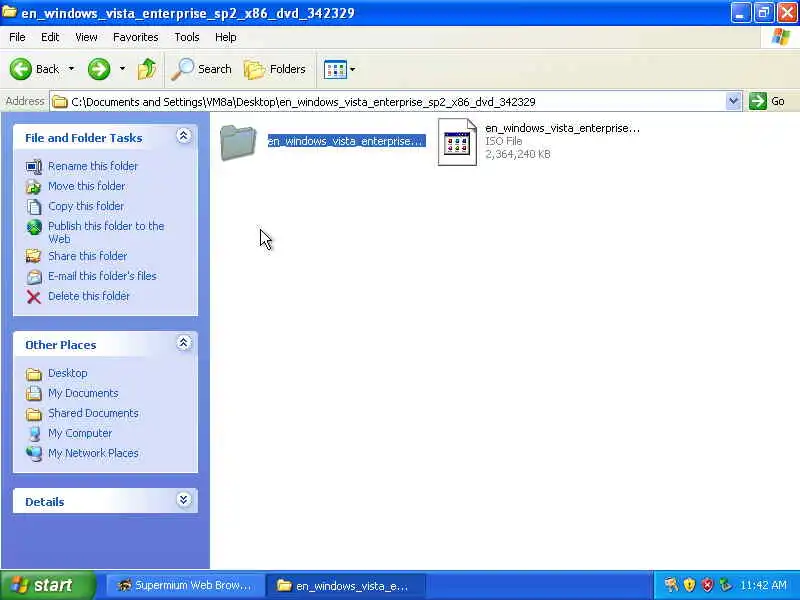Click the Move this folder icon

(34, 187)
